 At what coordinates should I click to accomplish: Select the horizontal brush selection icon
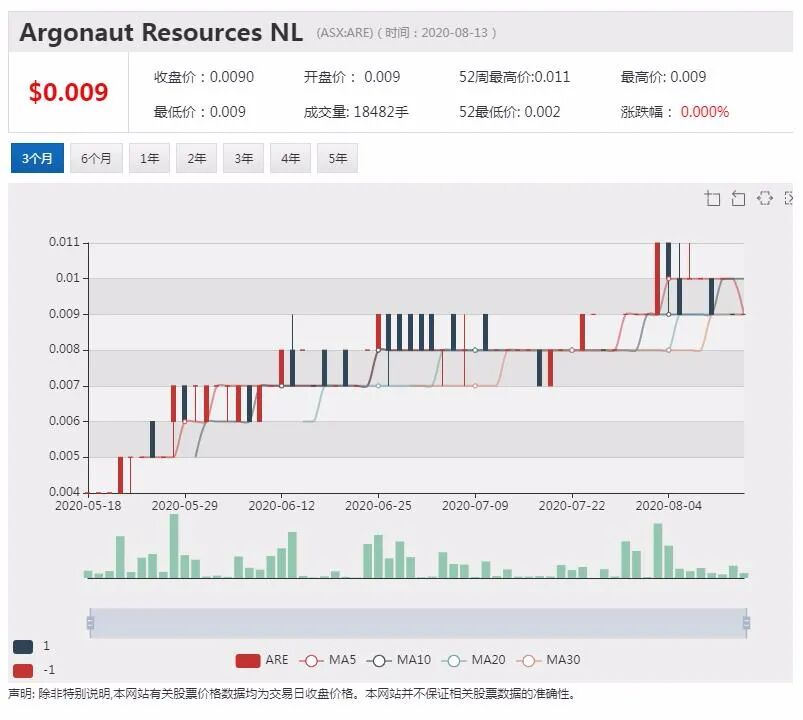[x=765, y=198]
